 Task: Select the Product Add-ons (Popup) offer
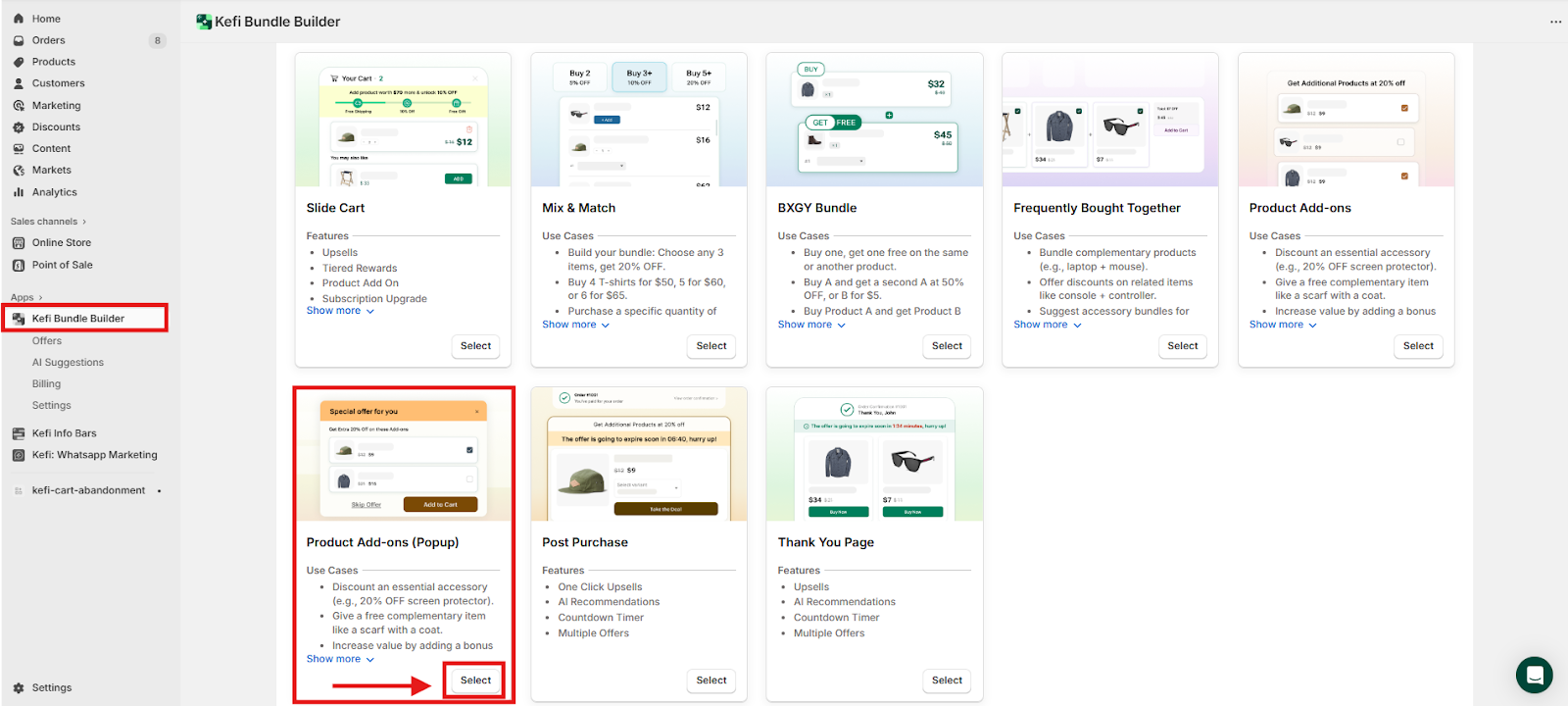(x=475, y=681)
